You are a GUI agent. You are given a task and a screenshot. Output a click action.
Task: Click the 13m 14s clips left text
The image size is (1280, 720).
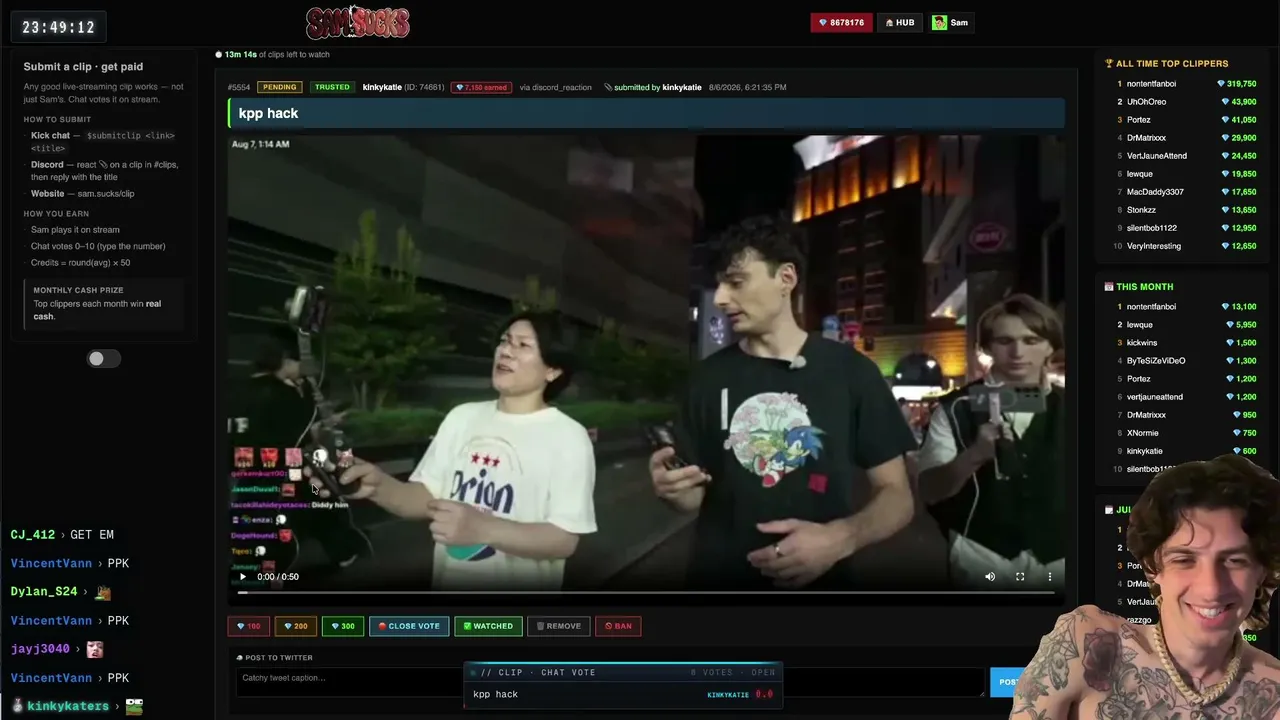pos(272,54)
